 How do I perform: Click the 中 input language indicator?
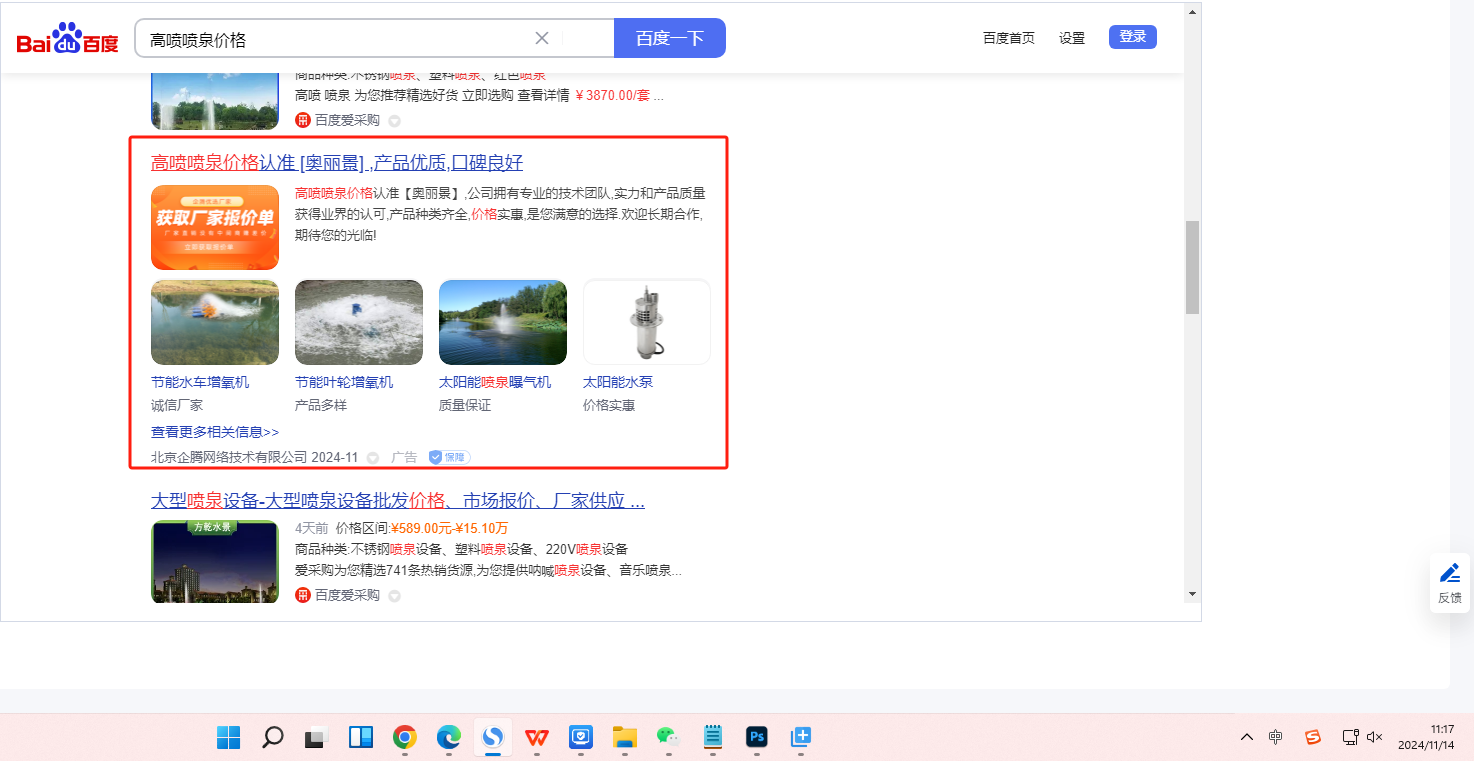click(x=1276, y=737)
